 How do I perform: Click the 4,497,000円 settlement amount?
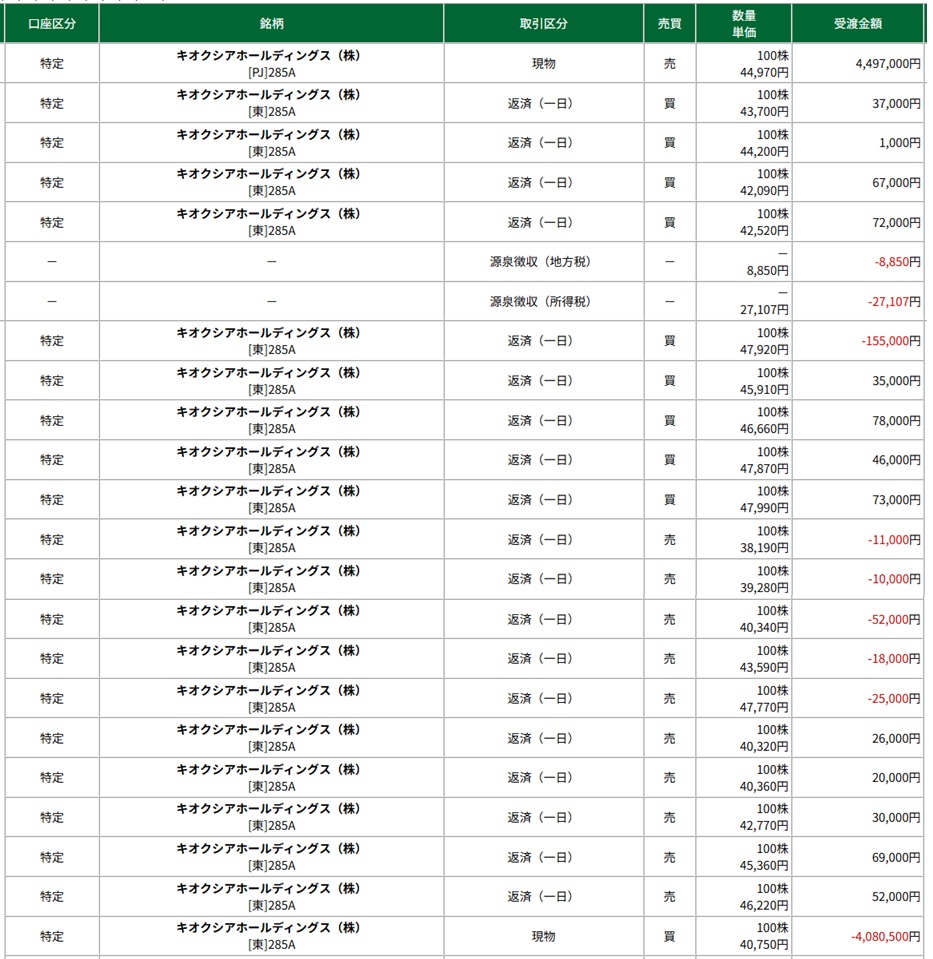point(888,64)
